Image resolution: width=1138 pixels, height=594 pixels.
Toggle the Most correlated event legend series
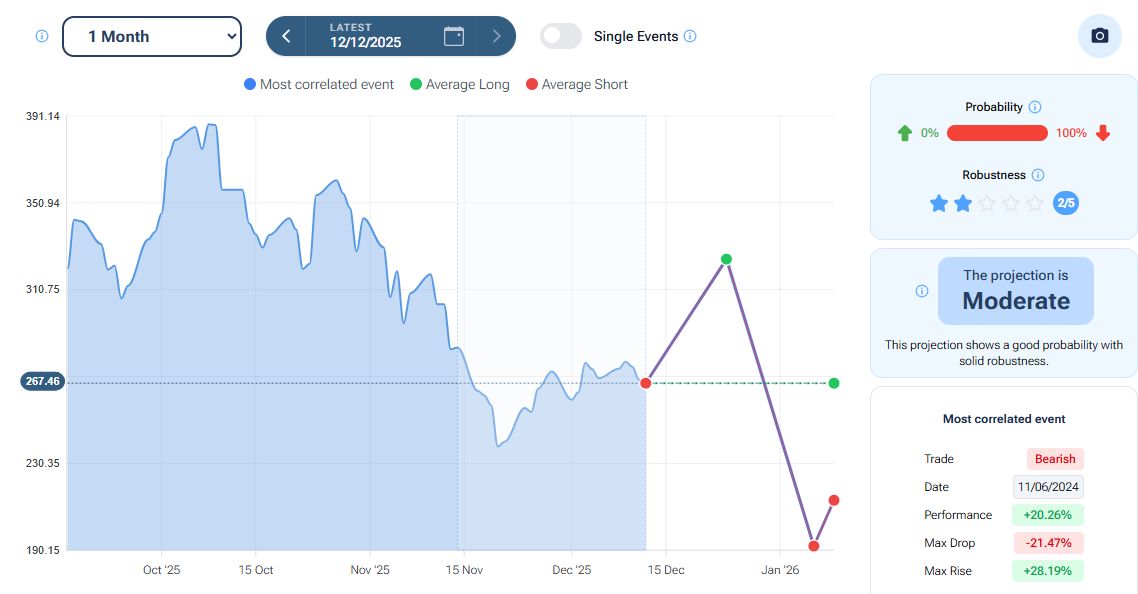pyautogui.click(x=319, y=85)
